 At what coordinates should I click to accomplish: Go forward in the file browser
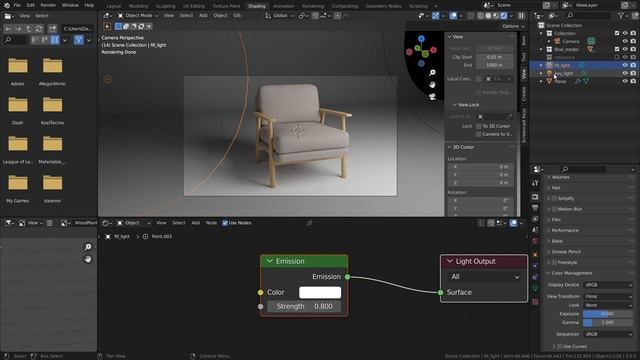[18, 29]
